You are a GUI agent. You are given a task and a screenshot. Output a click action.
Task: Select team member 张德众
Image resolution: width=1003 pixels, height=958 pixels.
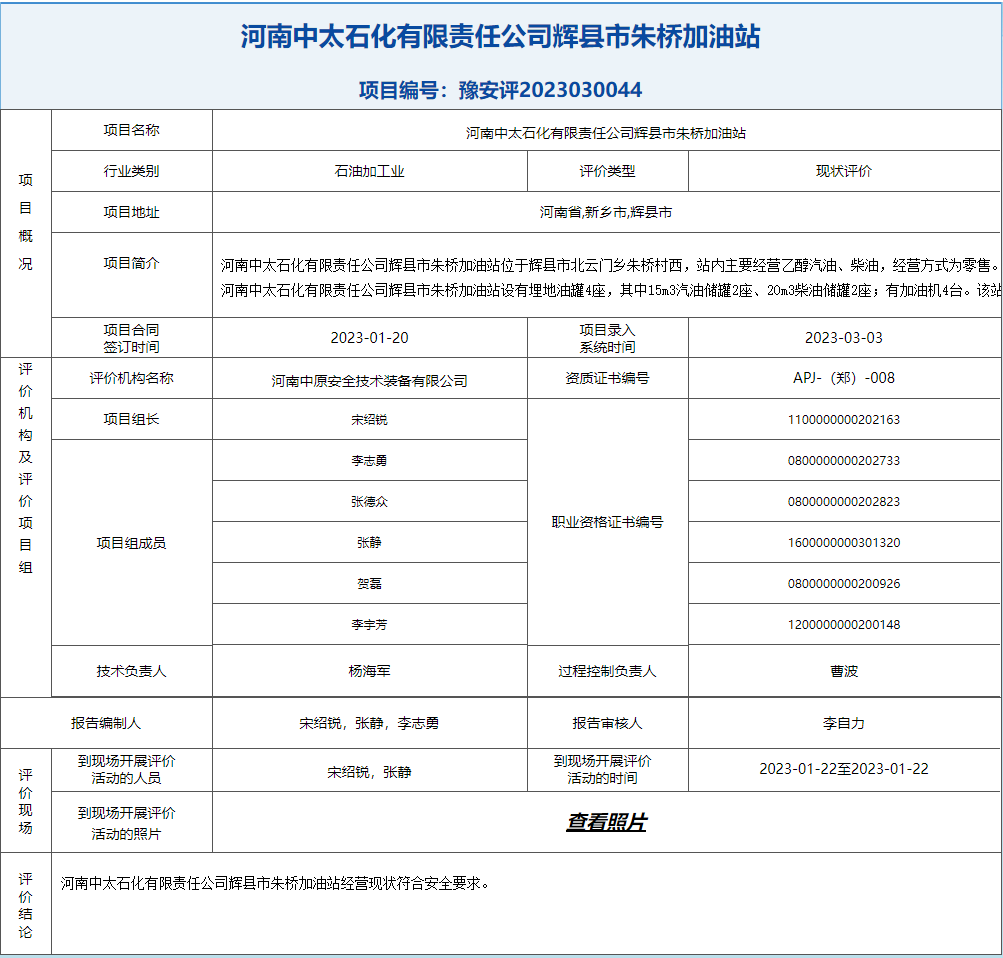pos(369,501)
